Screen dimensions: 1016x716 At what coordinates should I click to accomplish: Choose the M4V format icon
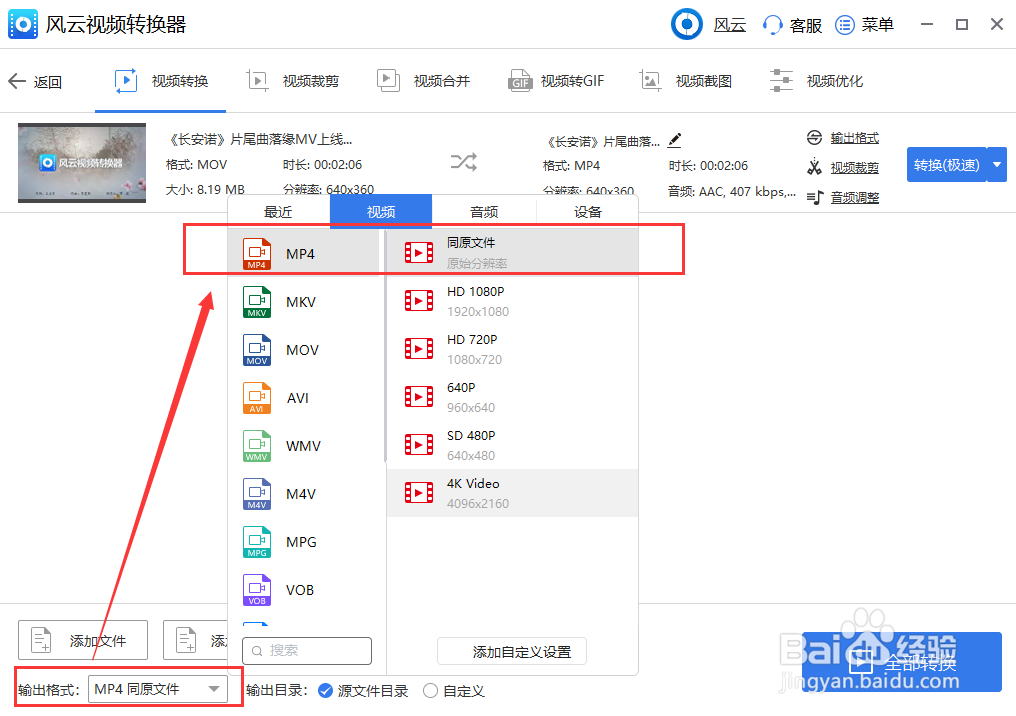257,494
